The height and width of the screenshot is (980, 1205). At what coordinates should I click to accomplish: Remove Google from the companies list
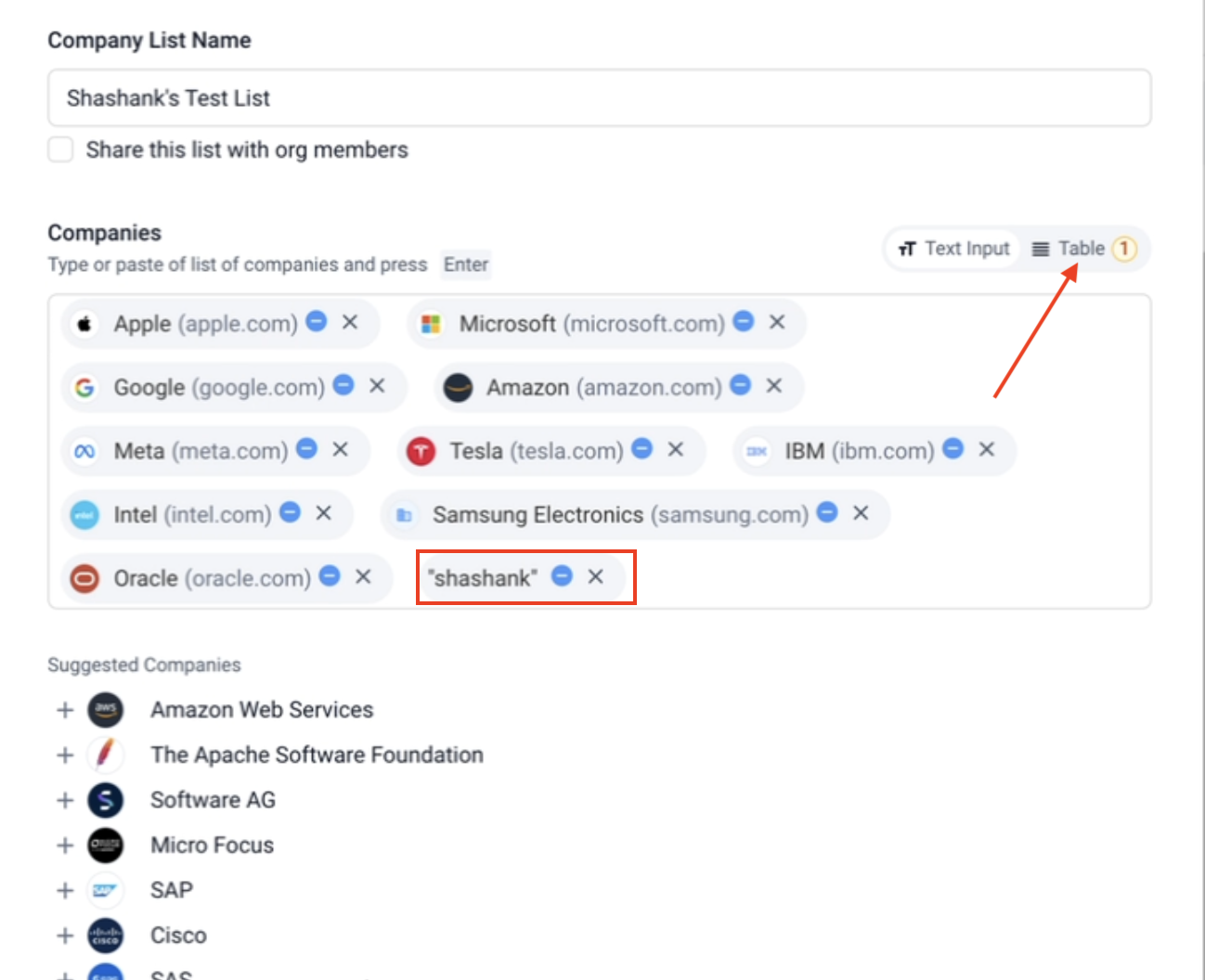[x=377, y=385]
